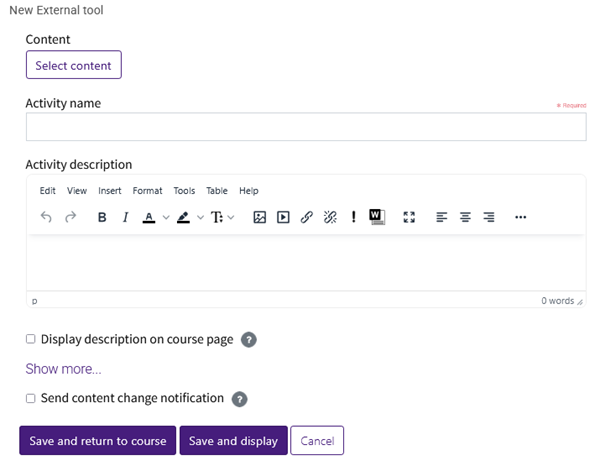Click the text colour swatch button

[x=149, y=217]
